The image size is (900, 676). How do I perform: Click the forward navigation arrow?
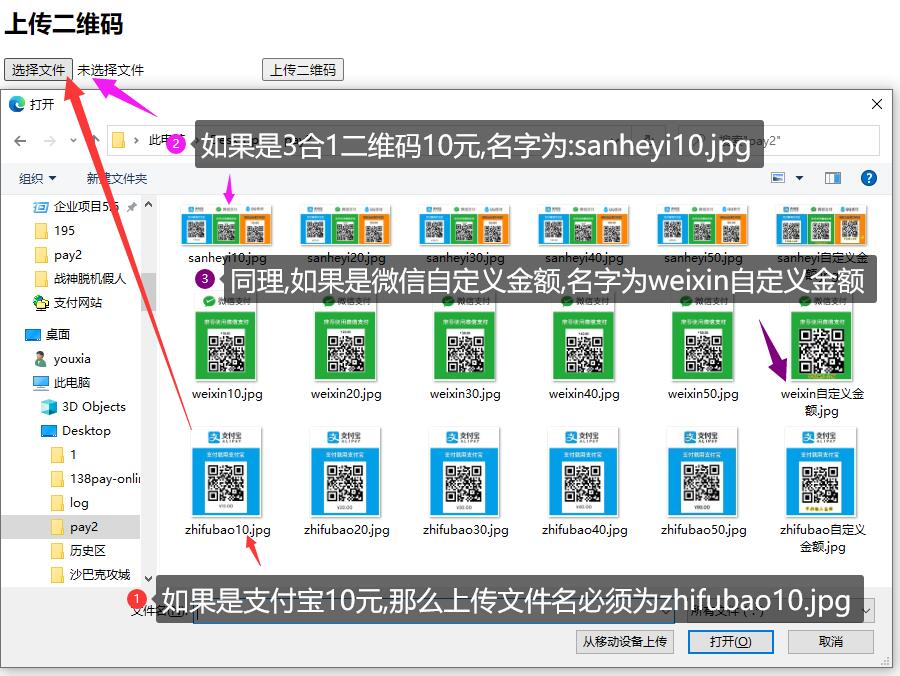tap(50, 141)
